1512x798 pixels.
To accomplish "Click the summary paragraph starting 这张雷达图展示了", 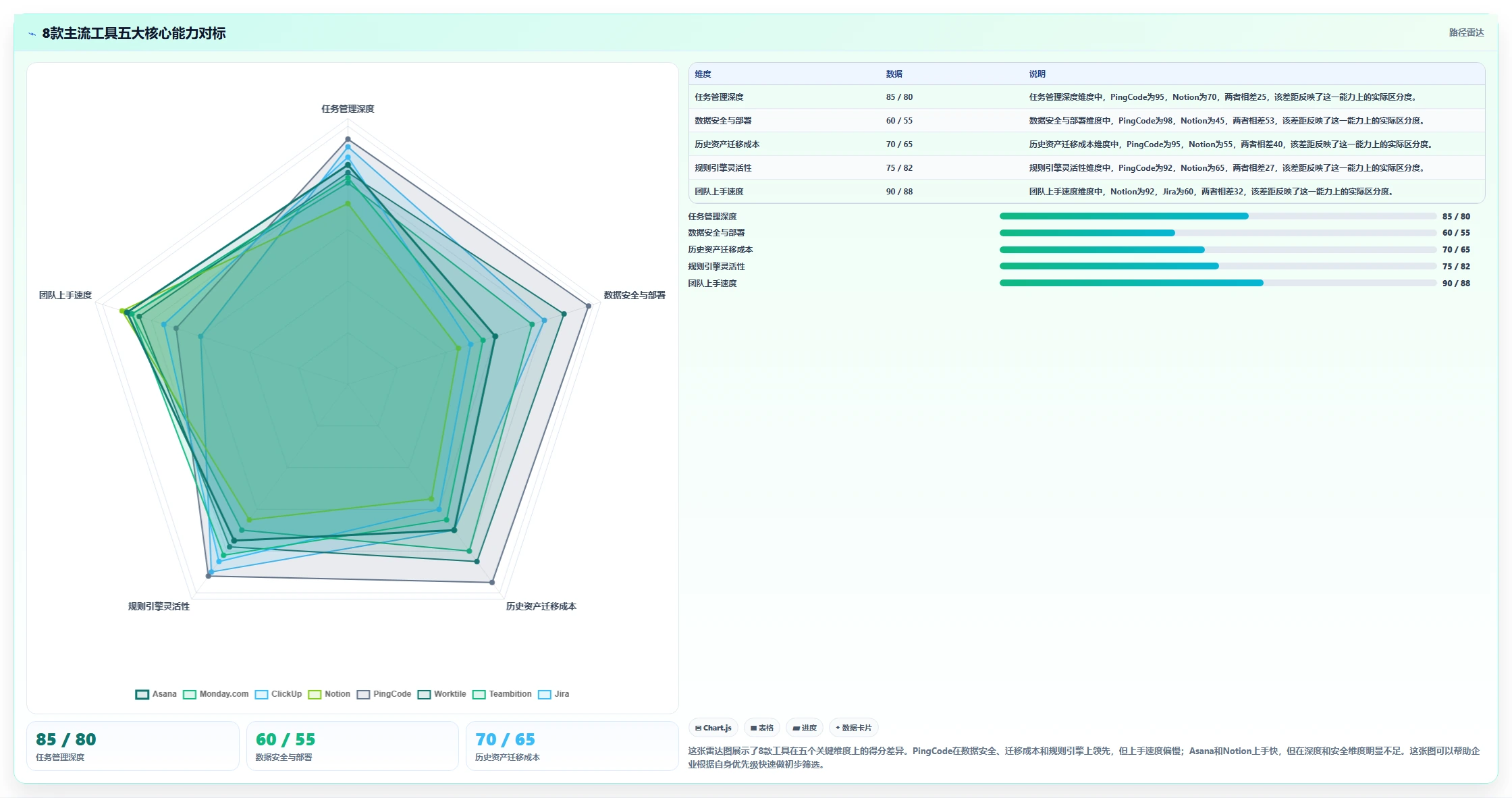I will tap(1085, 757).
